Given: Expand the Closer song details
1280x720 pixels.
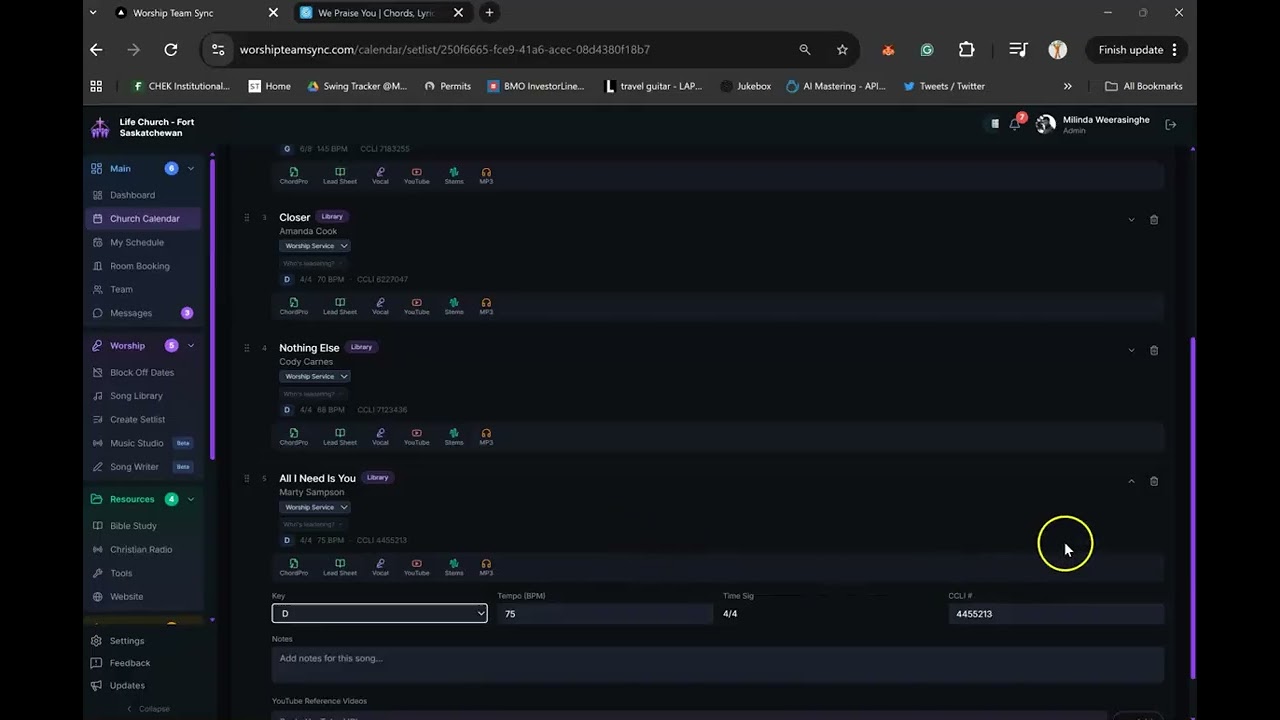Looking at the screenshot, I should (x=1131, y=220).
